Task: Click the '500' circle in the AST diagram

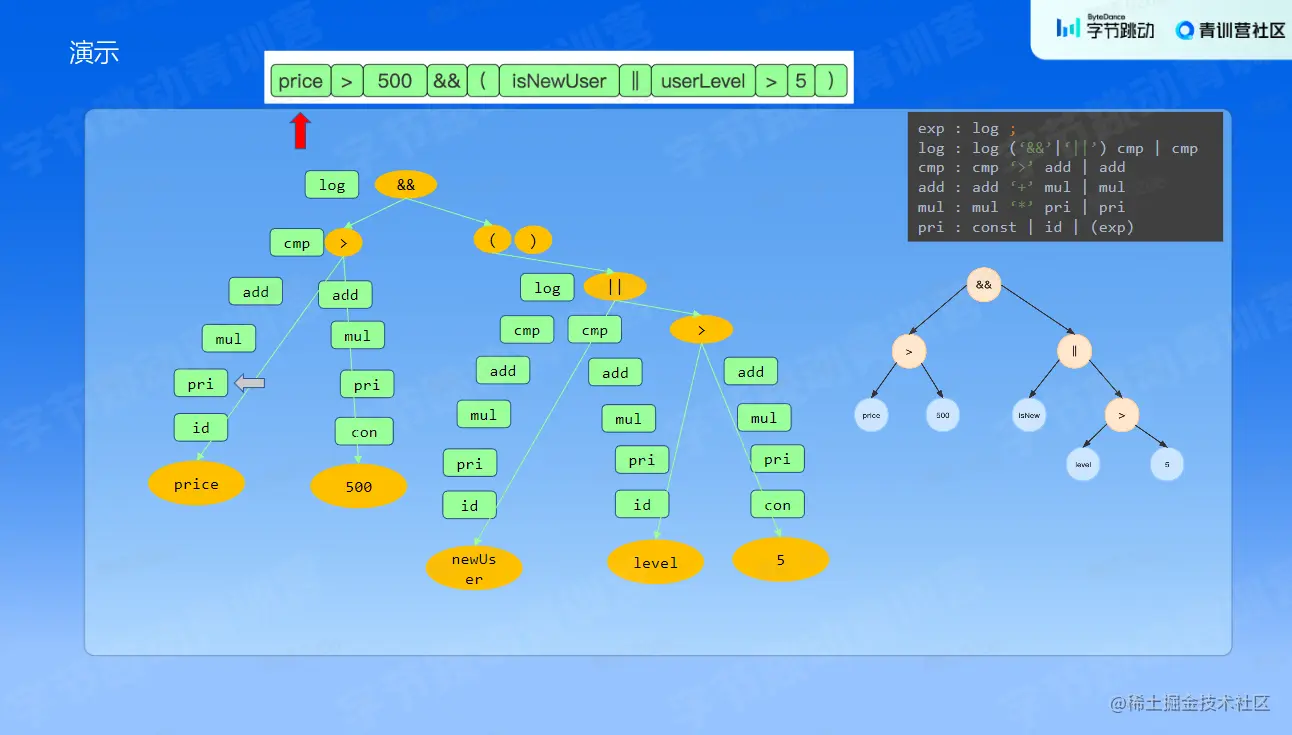Action: click(943, 415)
